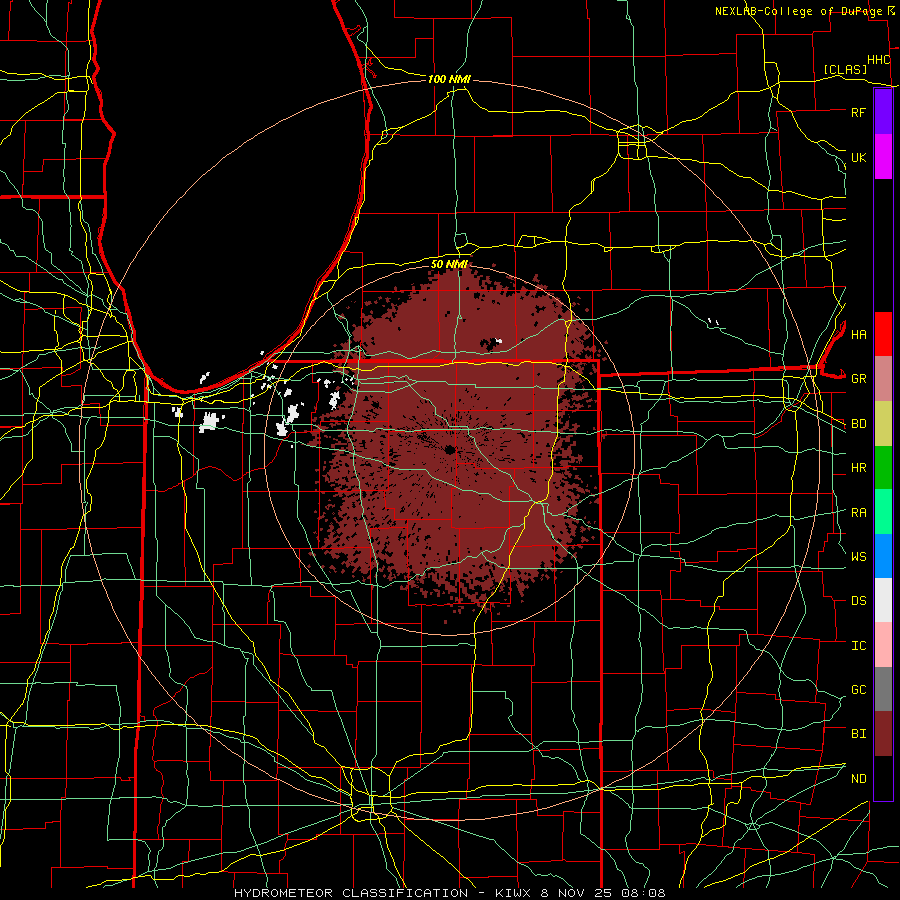
Task: Click the HA legend label
Action: [858, 335]
